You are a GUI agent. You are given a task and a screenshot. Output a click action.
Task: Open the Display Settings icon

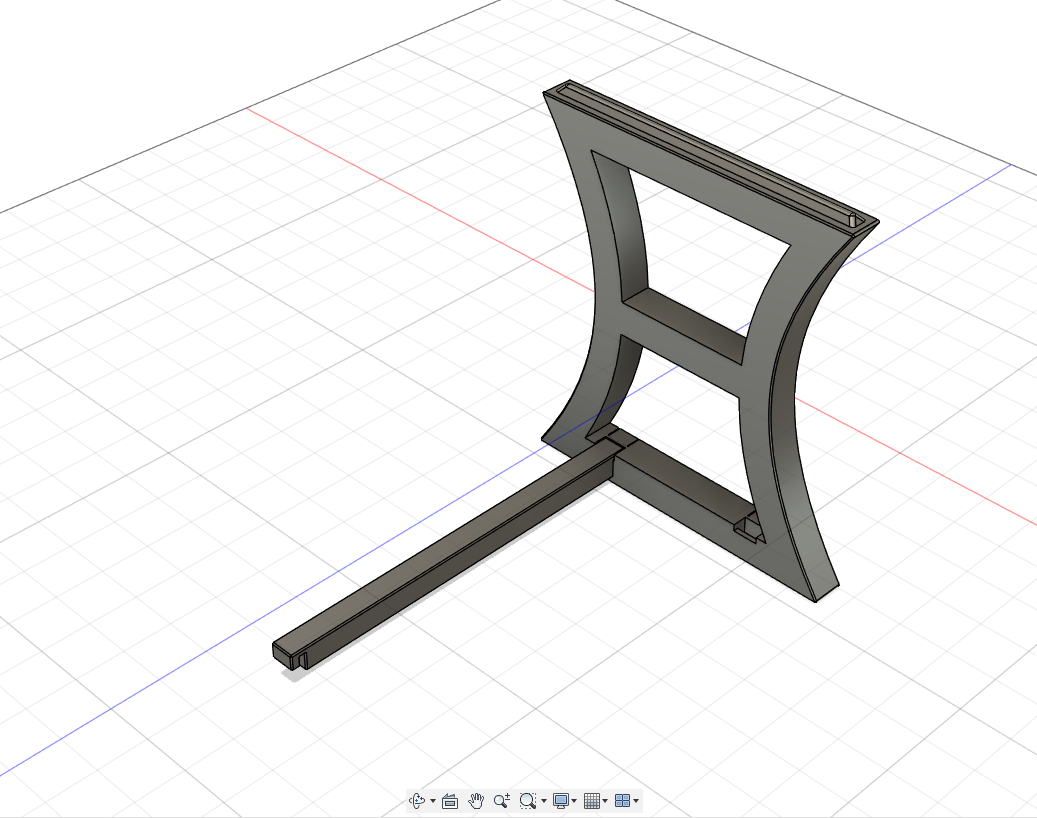point(561,800)
